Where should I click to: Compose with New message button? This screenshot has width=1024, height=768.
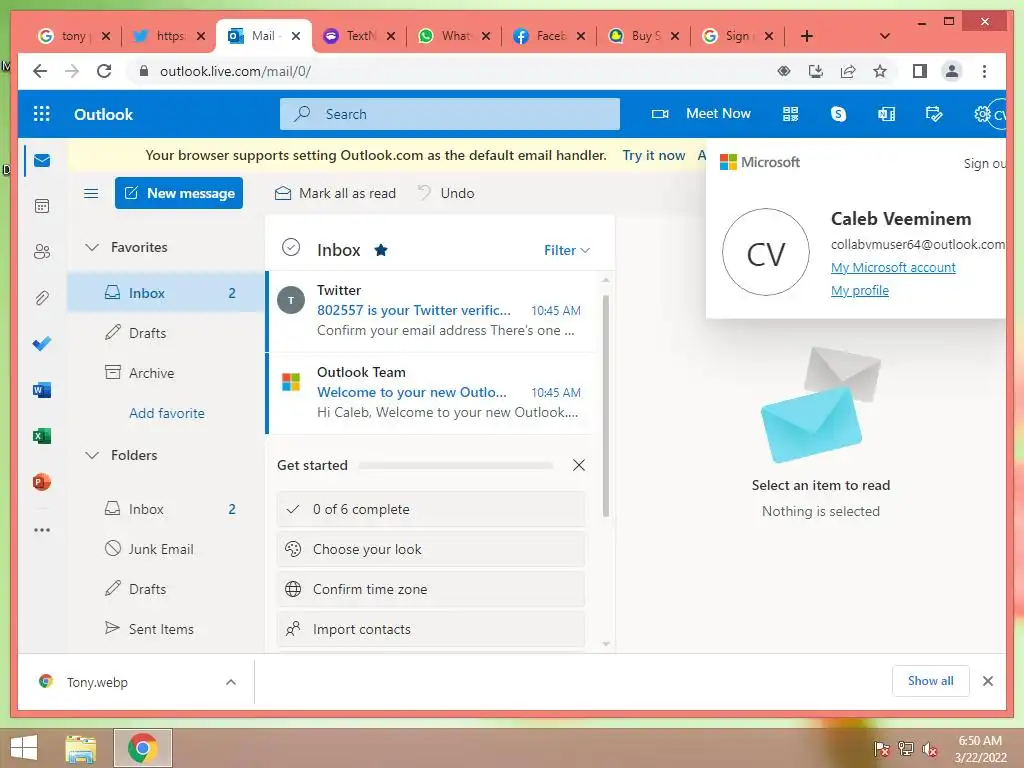[179, 193]
